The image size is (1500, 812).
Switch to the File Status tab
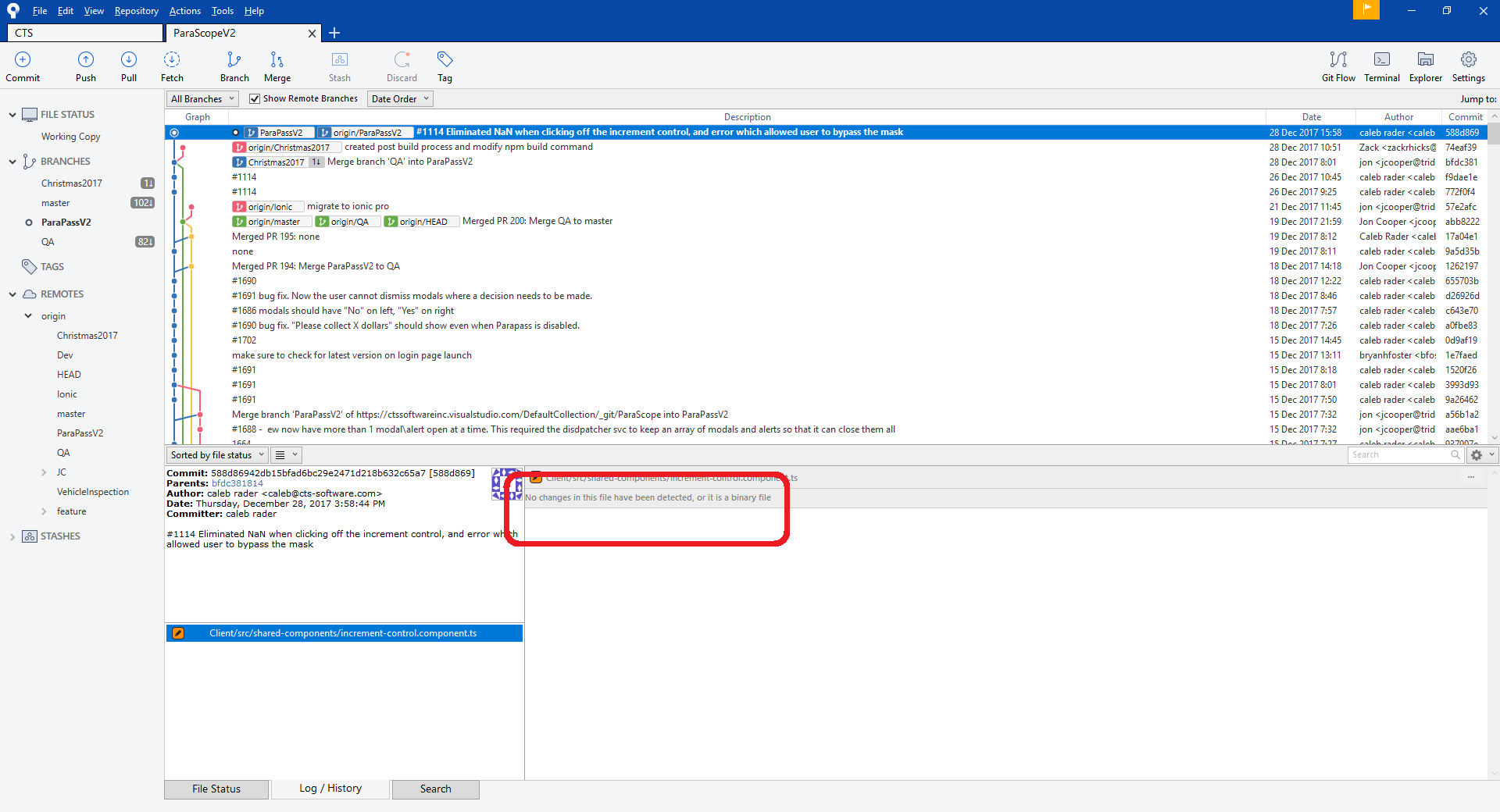click(216, 789)
